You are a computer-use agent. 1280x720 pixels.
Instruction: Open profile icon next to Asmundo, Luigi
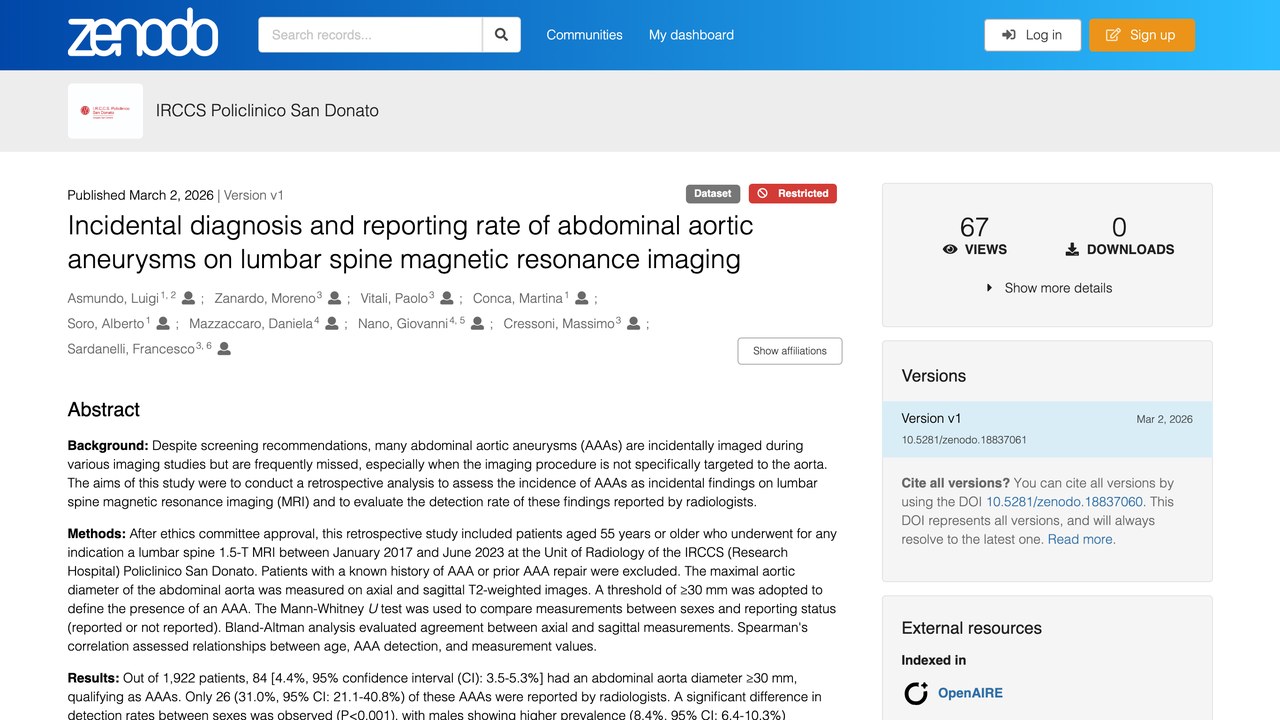[x=188, y=298]
